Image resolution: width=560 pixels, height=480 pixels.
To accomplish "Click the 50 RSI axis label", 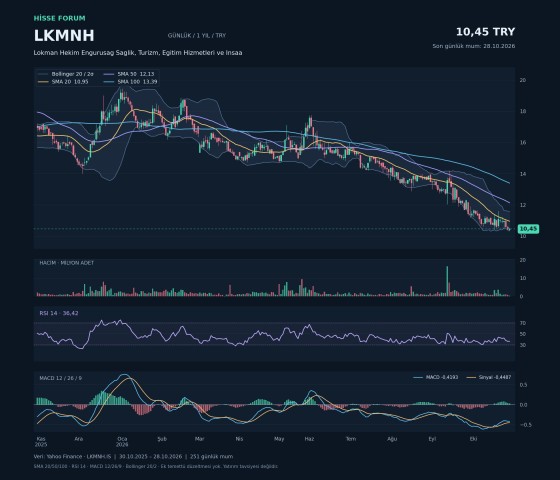I will click(522, 334).
